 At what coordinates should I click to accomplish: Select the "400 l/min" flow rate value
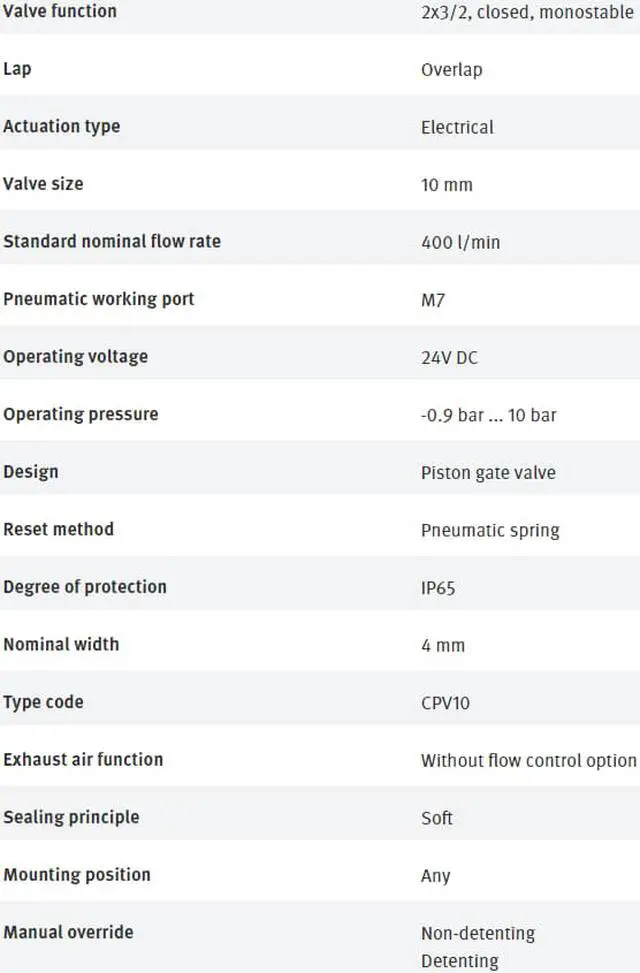tap(460, 242)
